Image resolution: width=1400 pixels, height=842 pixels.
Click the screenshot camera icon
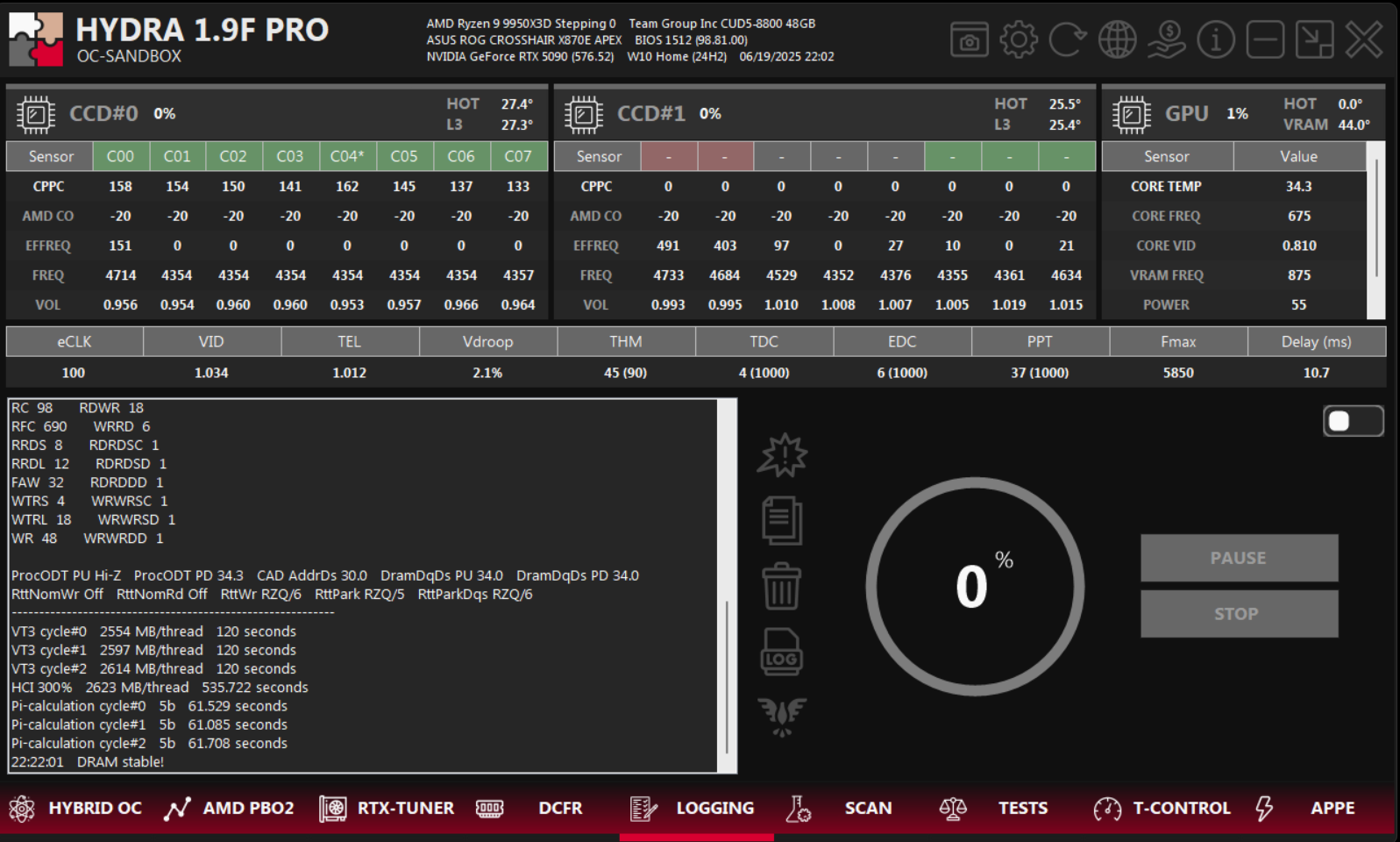click(969, 40)
